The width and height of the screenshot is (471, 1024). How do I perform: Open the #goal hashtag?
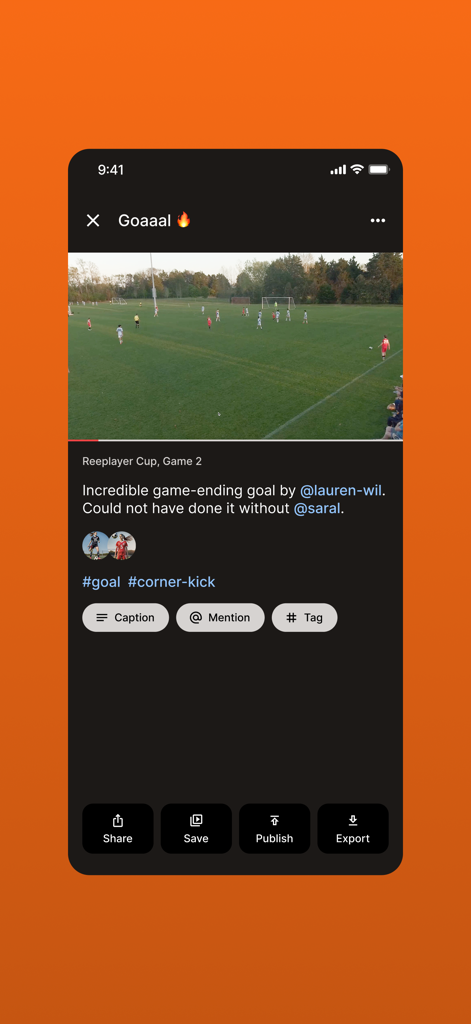pos(101,582)
